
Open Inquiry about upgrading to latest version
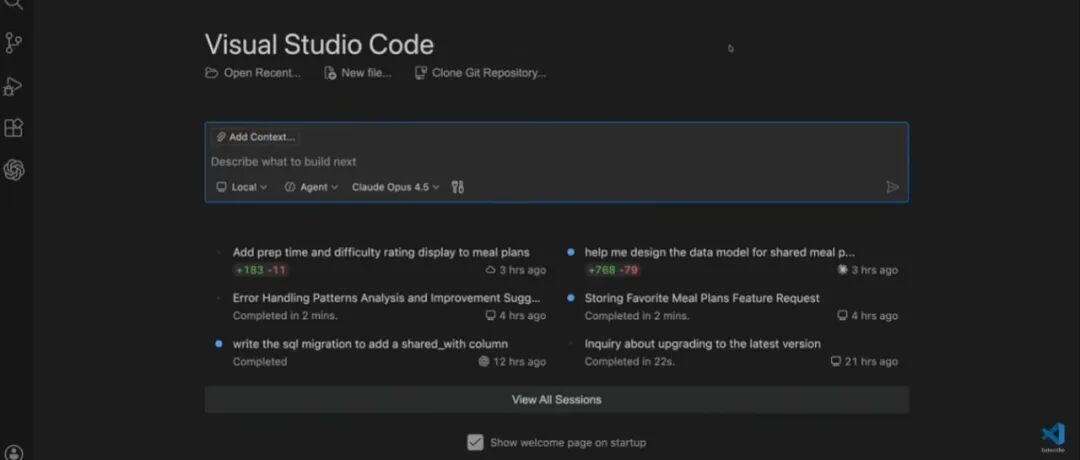point(703,344)
